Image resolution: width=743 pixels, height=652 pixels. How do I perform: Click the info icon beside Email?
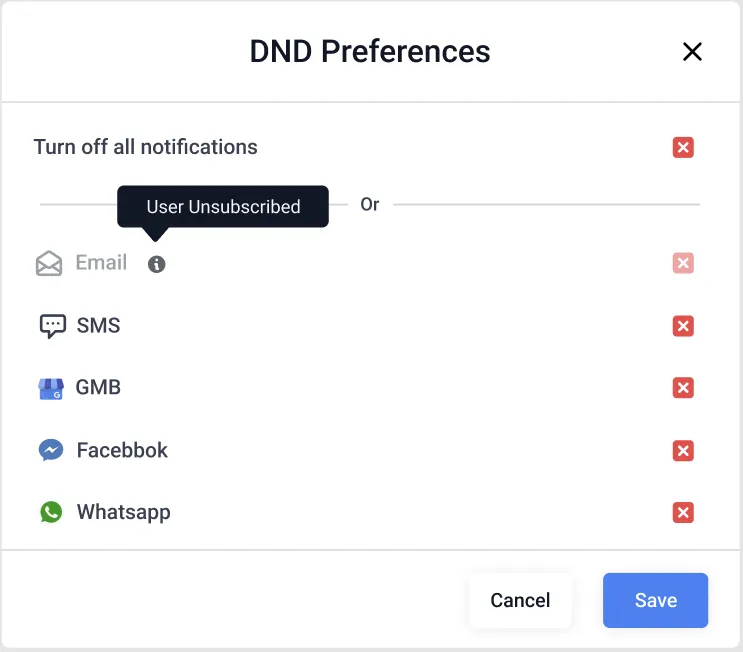(x=156, y=264)
